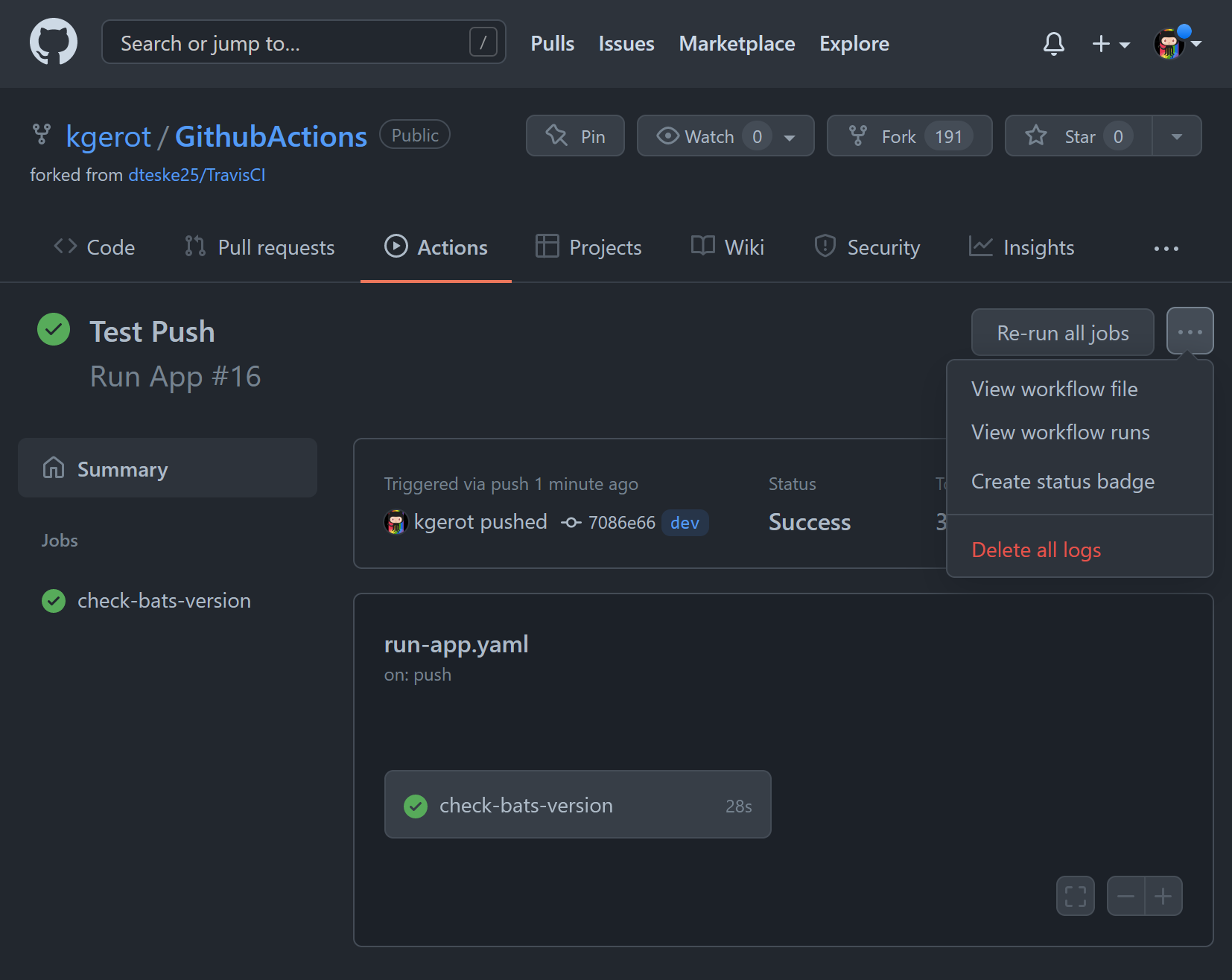The width and height of the screenshot is (1232, 980).
Task: Open the kgerot pushed link
Action: pos(480,522)
